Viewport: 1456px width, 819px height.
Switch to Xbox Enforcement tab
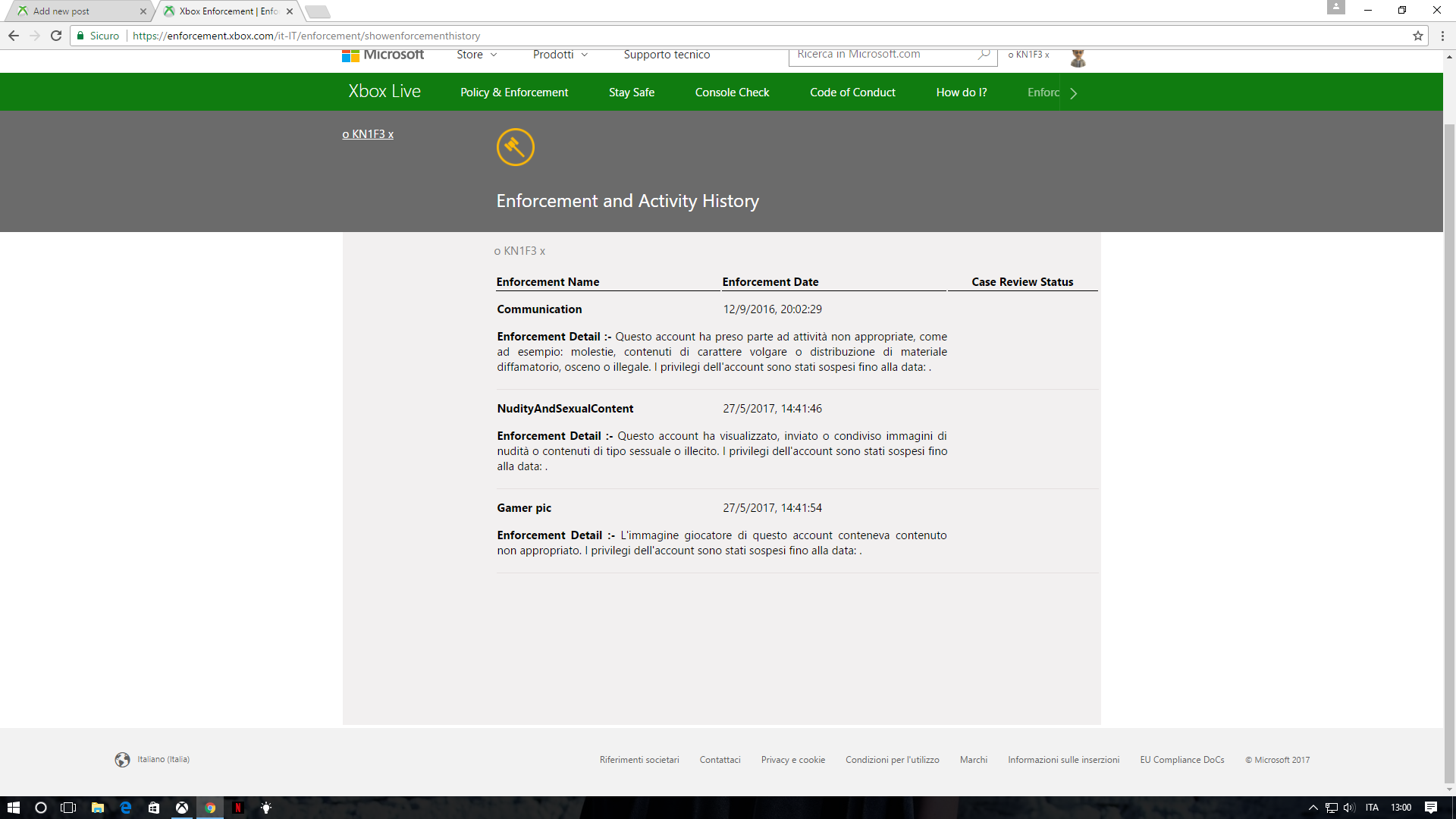pos(227,11)
